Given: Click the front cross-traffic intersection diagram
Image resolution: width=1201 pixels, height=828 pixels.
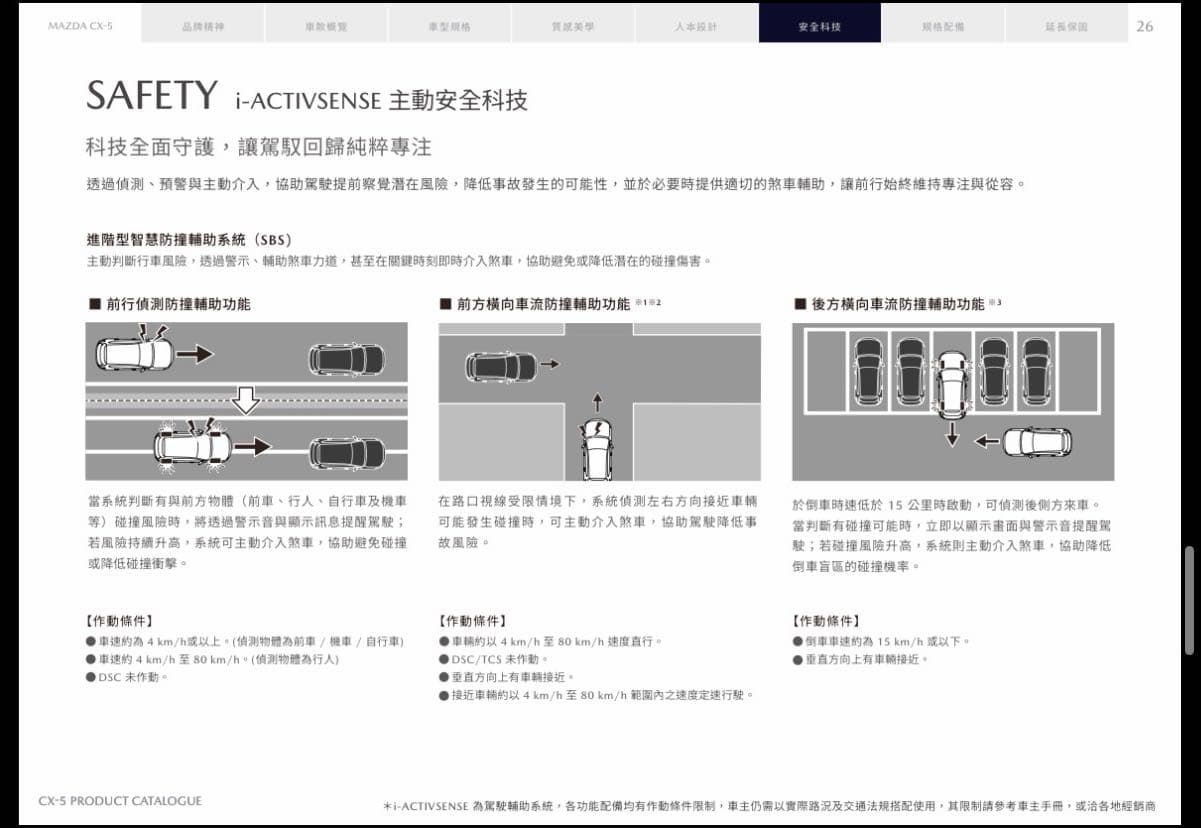Looking at the screenshot, I should pos(599,401).
